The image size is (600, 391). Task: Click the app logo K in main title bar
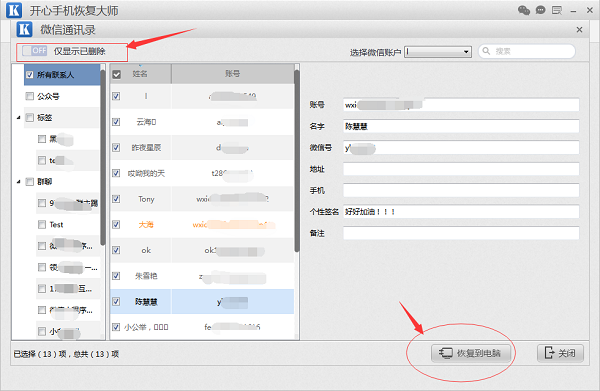point(14,10)
